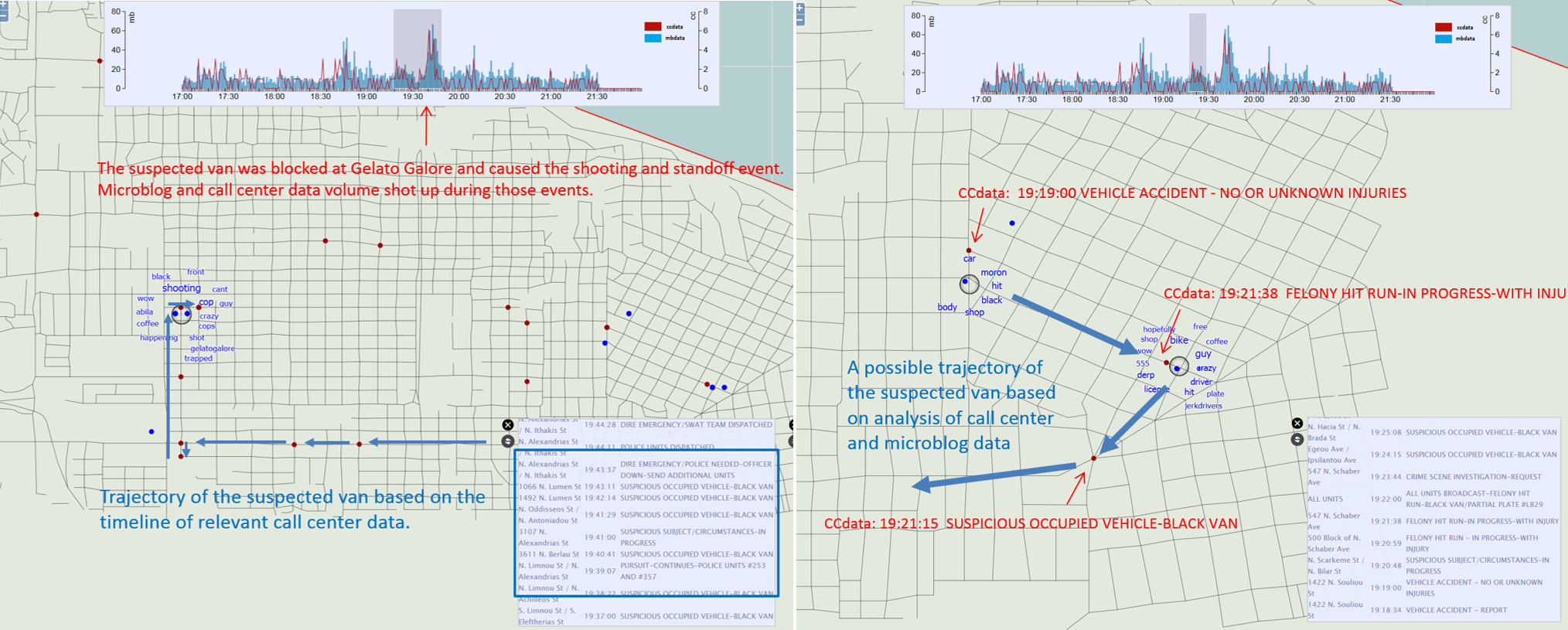Select the 19:41:29 N. Oddisseos St row
1568x630 pixels.
(646, 515)
